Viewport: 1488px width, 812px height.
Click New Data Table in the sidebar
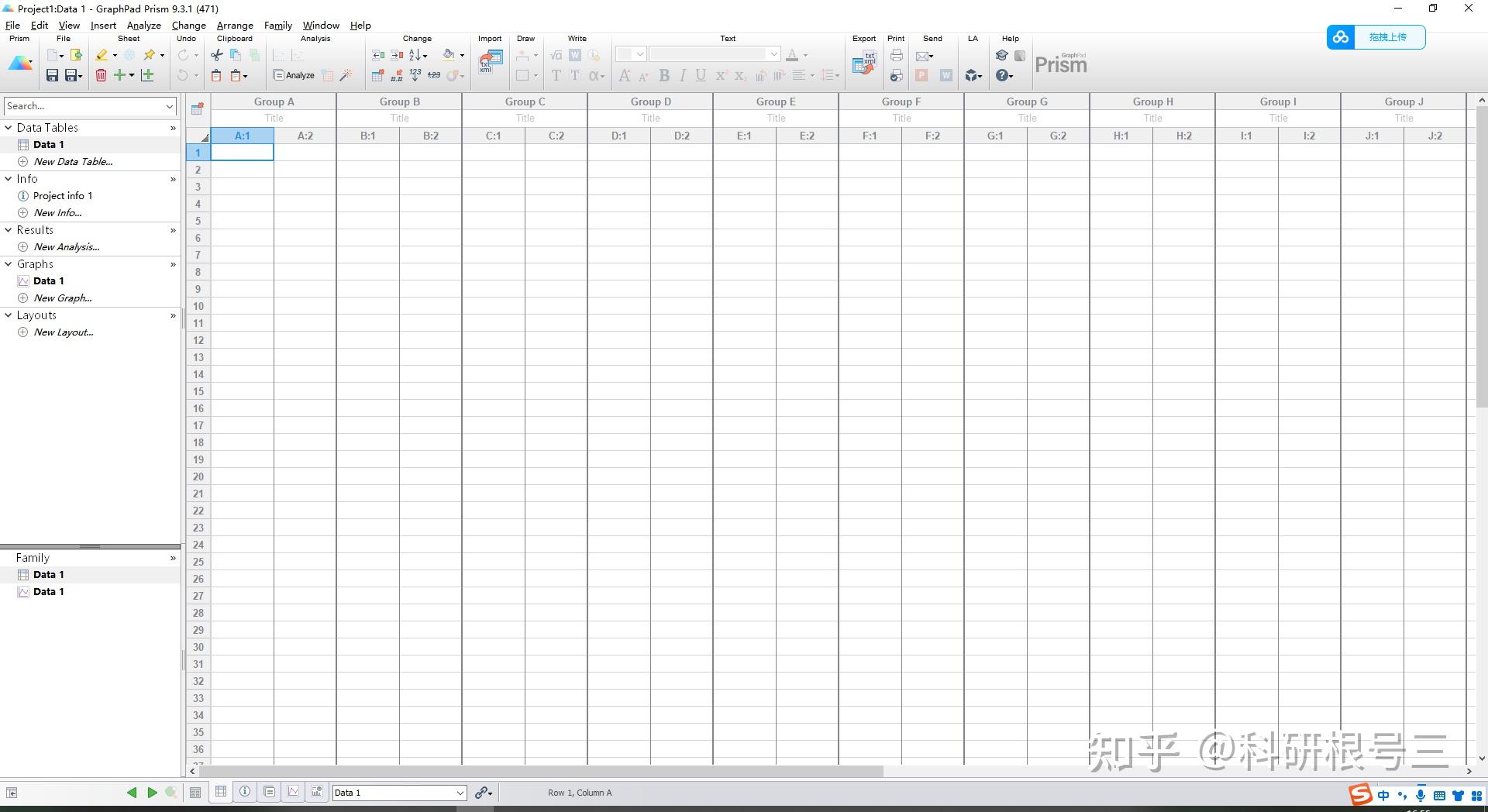click(71, 161)
